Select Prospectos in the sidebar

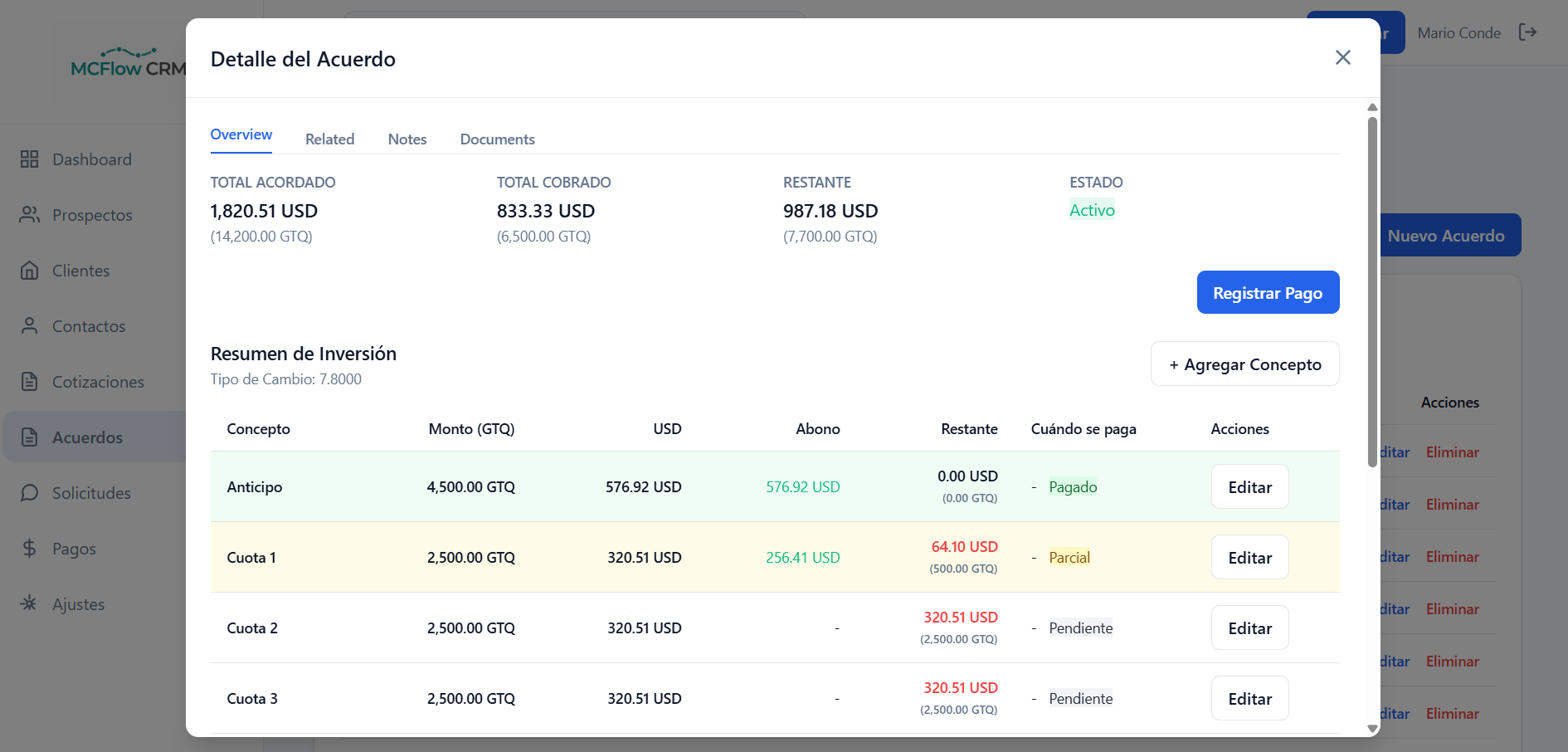(92, 214)
